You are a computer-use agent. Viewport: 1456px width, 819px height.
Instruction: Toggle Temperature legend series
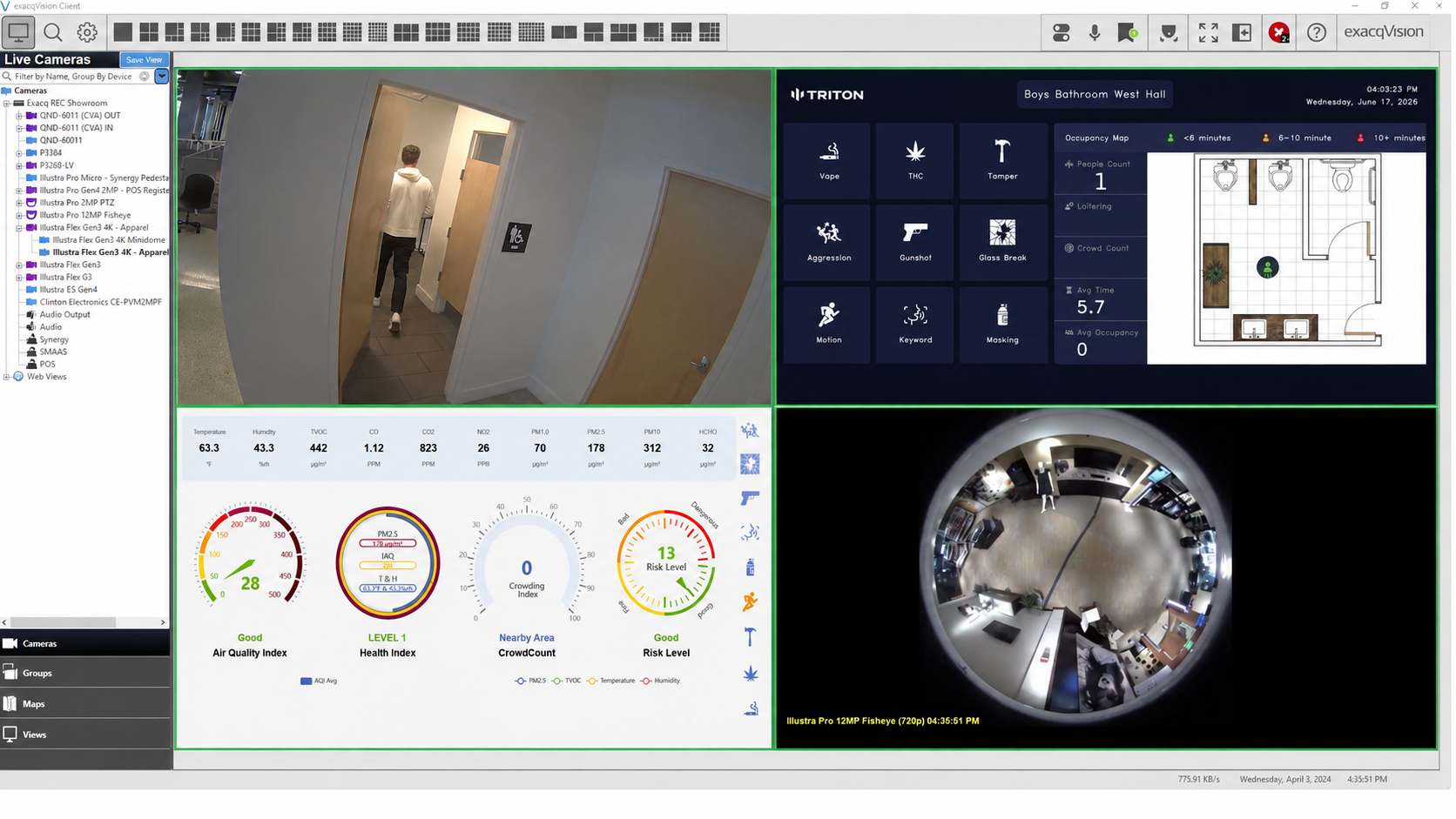point(611,681)
